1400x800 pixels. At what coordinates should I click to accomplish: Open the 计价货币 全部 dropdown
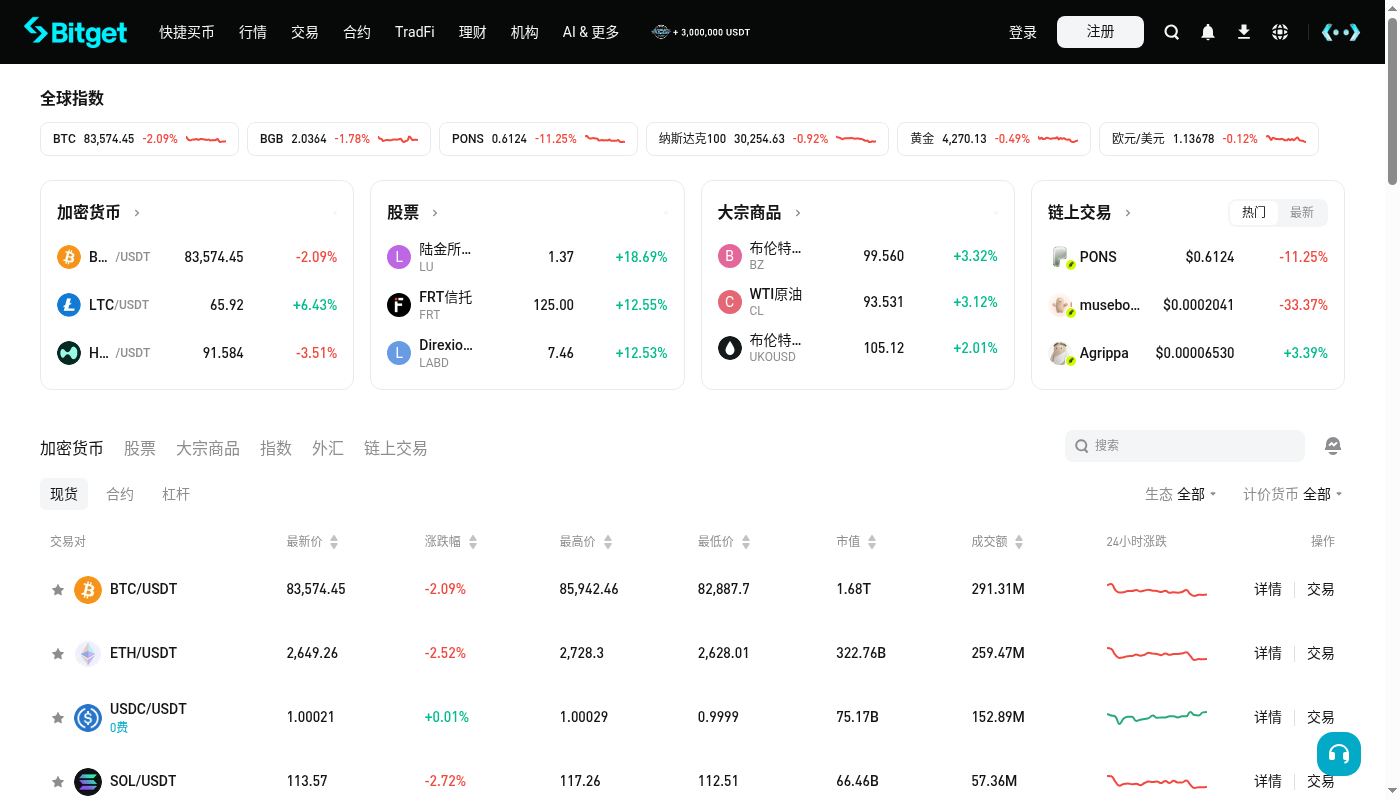pyautogui.click(x=1293, y=494)
